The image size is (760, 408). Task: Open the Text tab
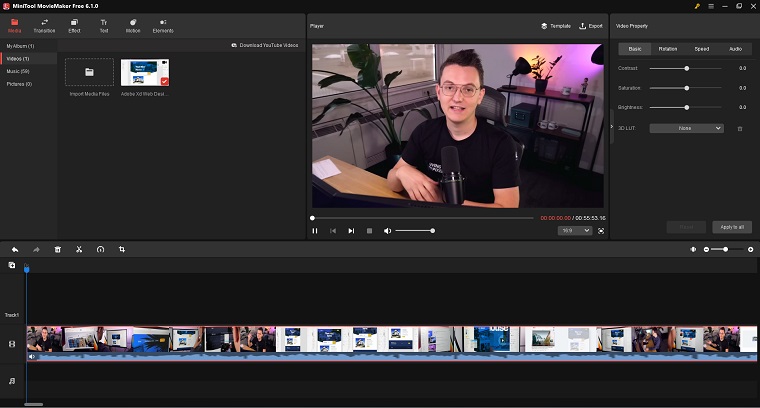104,26
